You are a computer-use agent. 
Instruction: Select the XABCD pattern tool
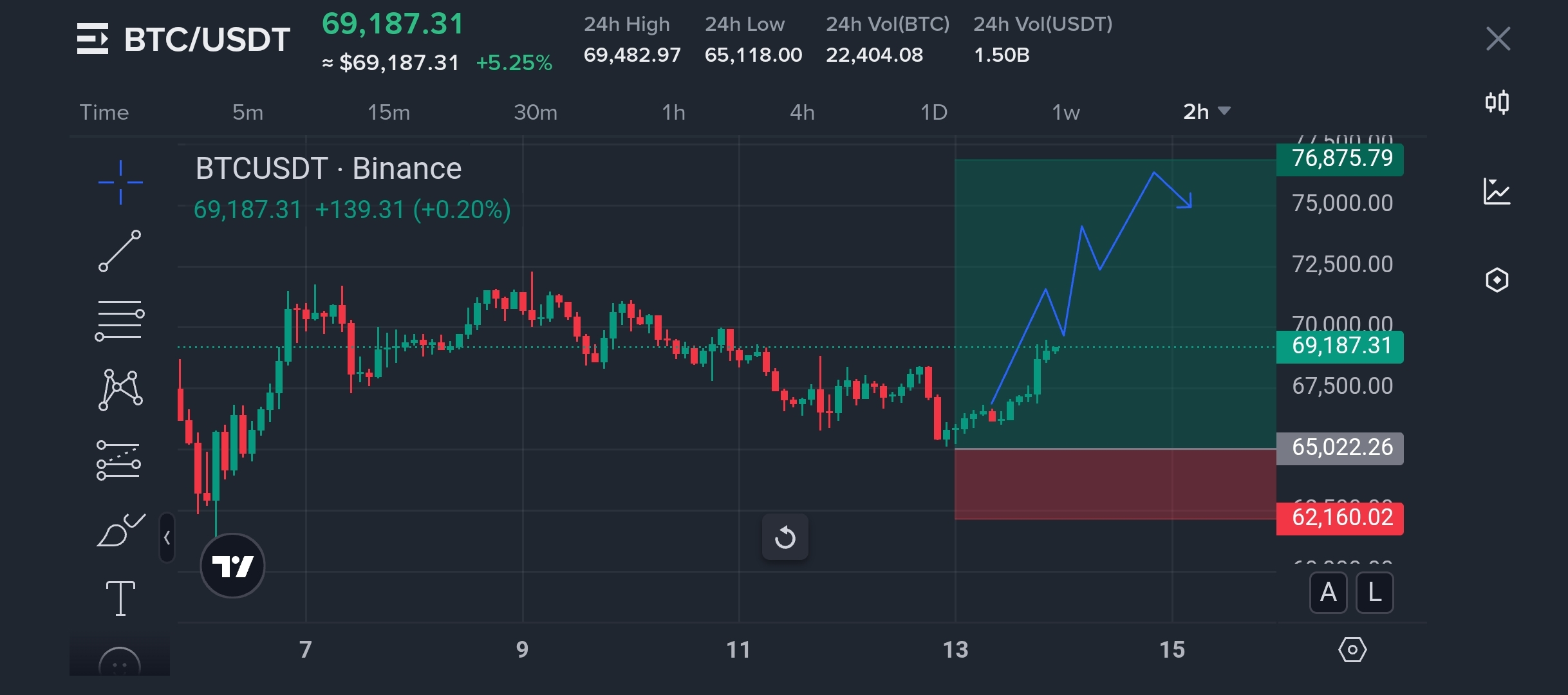120,389
